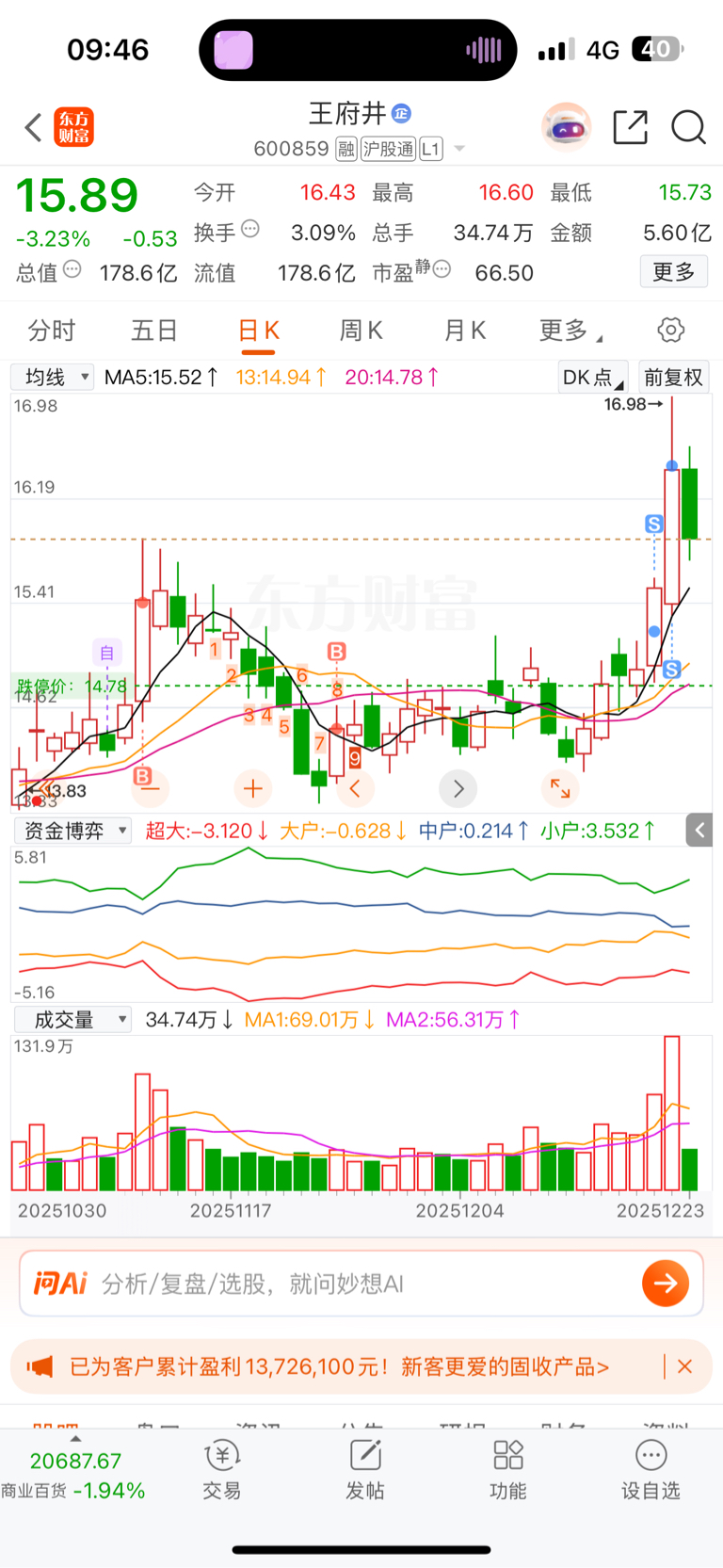Open the AI robot assistant avatar

[x=566, y=127]
